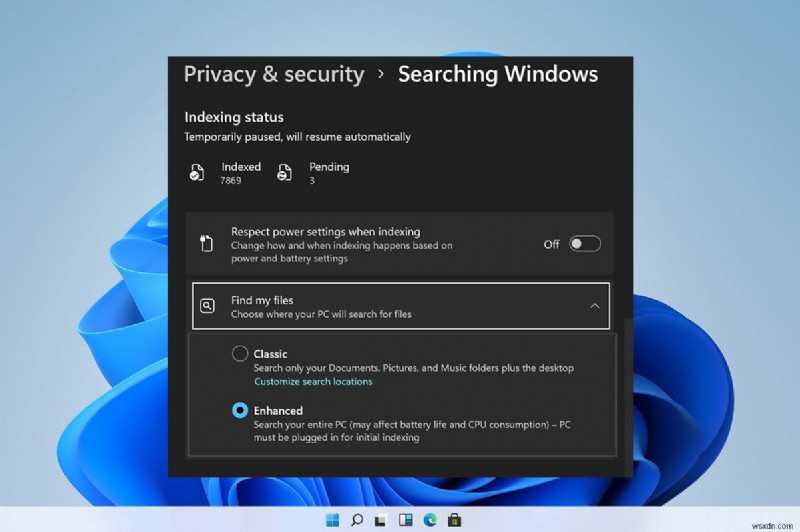Click the Indexing status heading
800x532 pixels.
click(x=234, y=117)
